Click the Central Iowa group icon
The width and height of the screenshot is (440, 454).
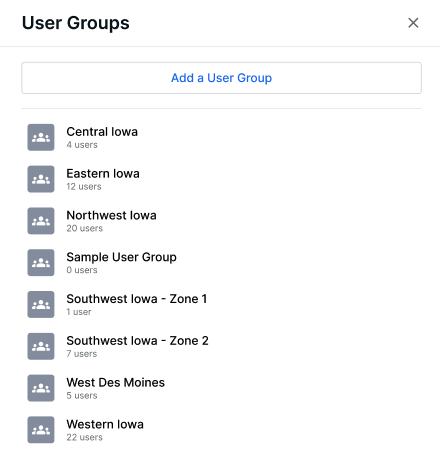pos(41,137)
